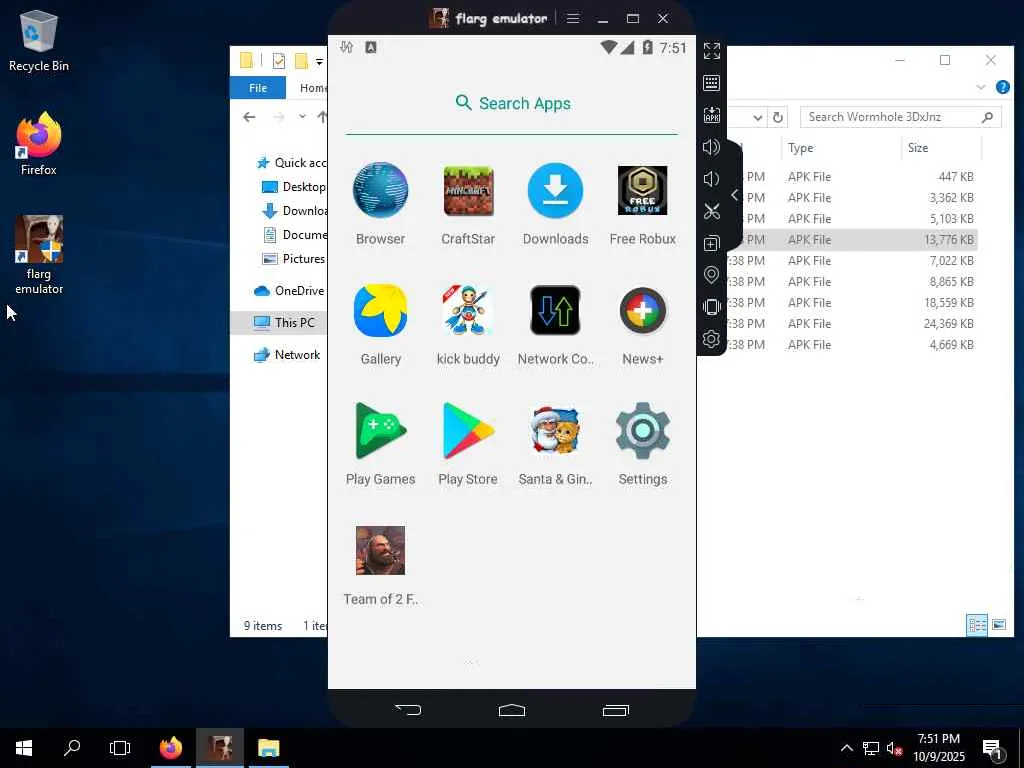Open the emulator location tool
The width and height of the screenshot is (1024, 768).
(711, 275)
